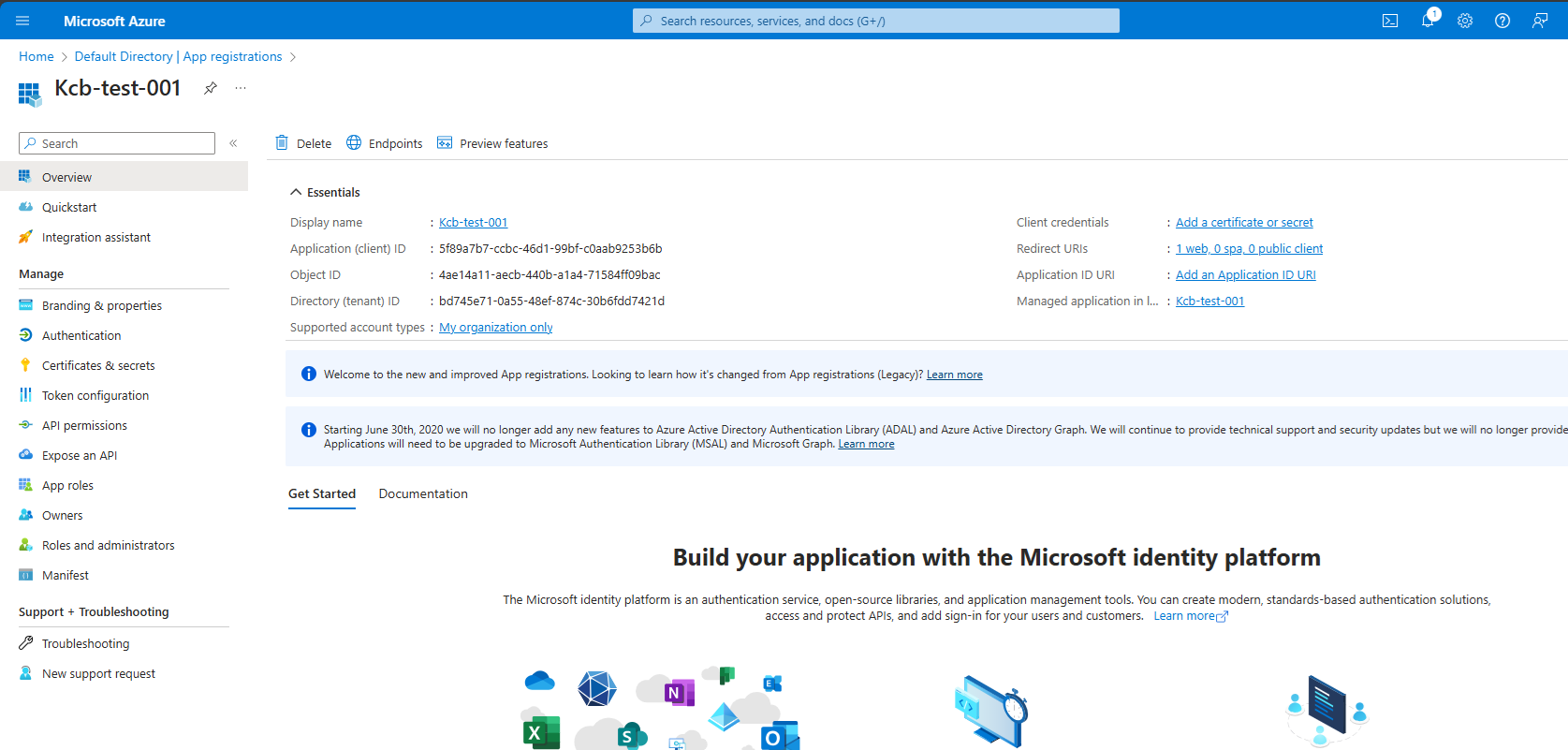Click Application (client) ID value
Screen dimensions: 1568x750
click(x=550, y=248)
